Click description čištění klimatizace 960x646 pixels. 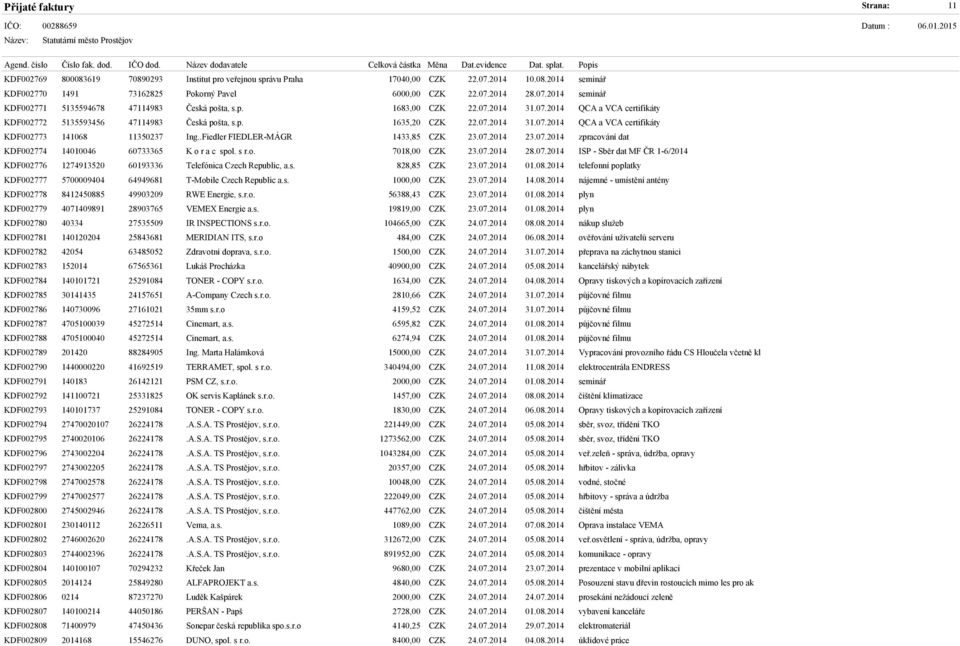tap(610, 396)
